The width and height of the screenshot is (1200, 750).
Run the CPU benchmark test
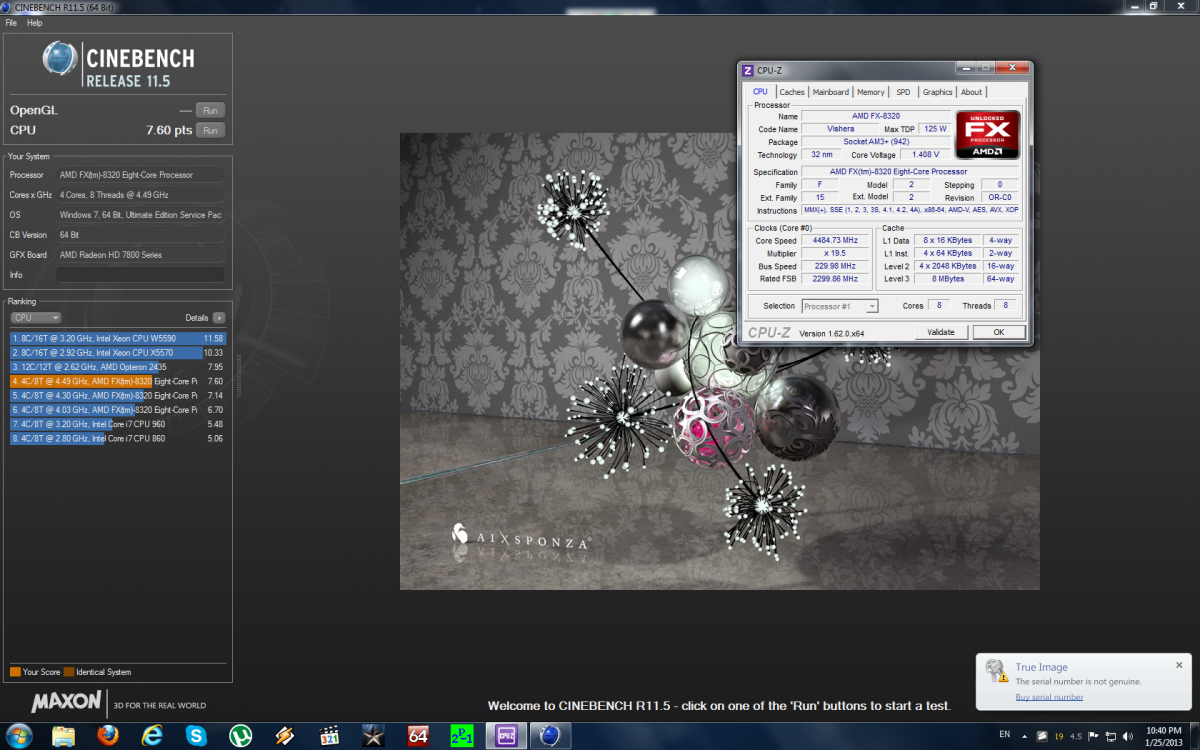coord(210,130)
